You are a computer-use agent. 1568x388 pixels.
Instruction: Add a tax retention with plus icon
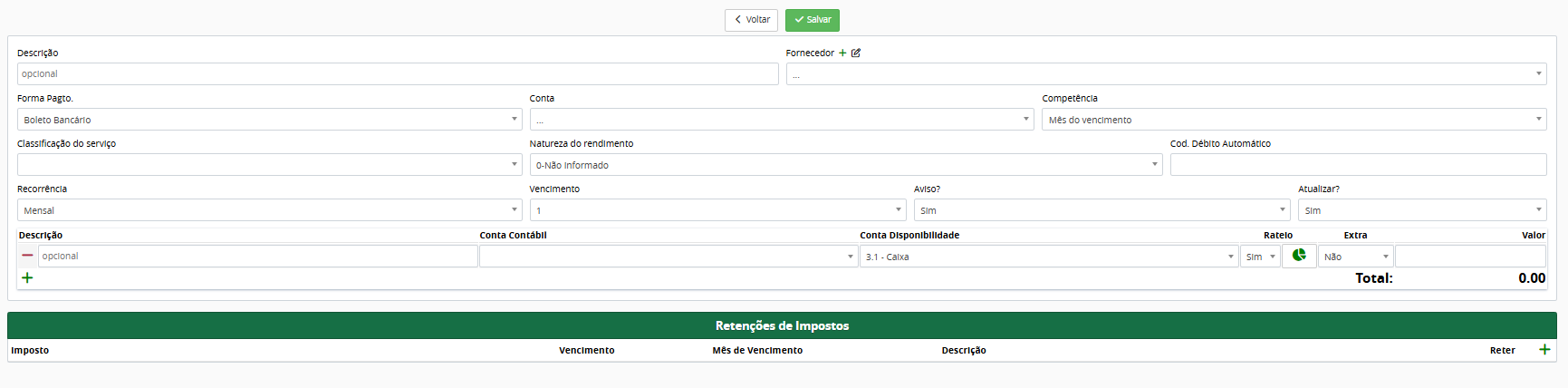click(1544, 350)
